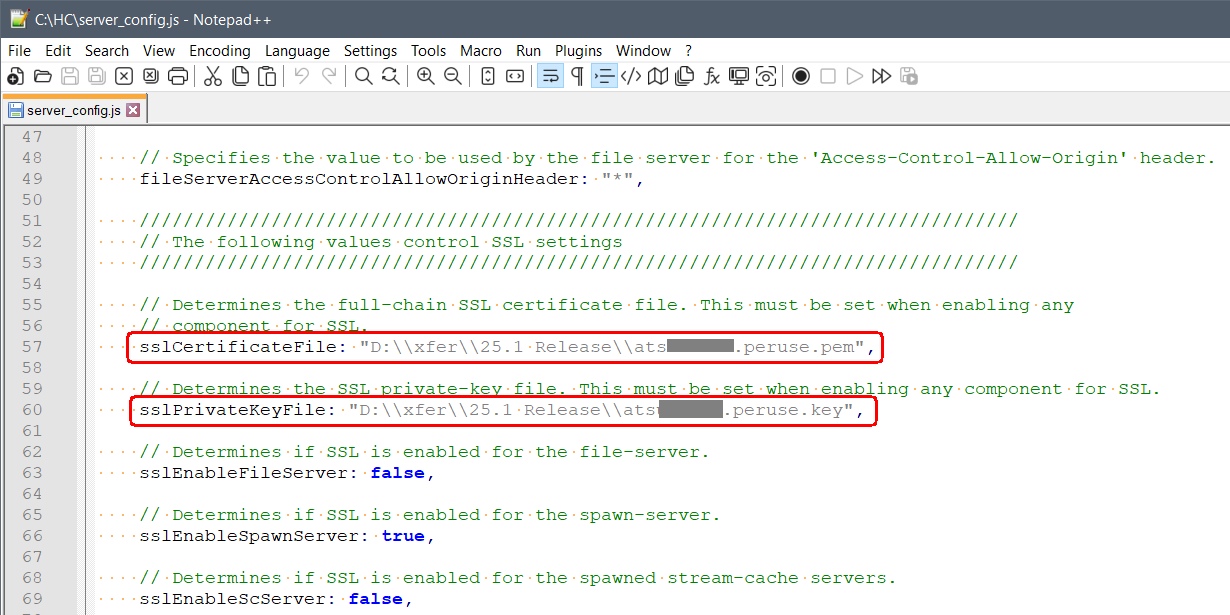The image size is (1230, 615).
Task: Click the Zoom In toolbar icon
Action: click(x=426, y=76)
